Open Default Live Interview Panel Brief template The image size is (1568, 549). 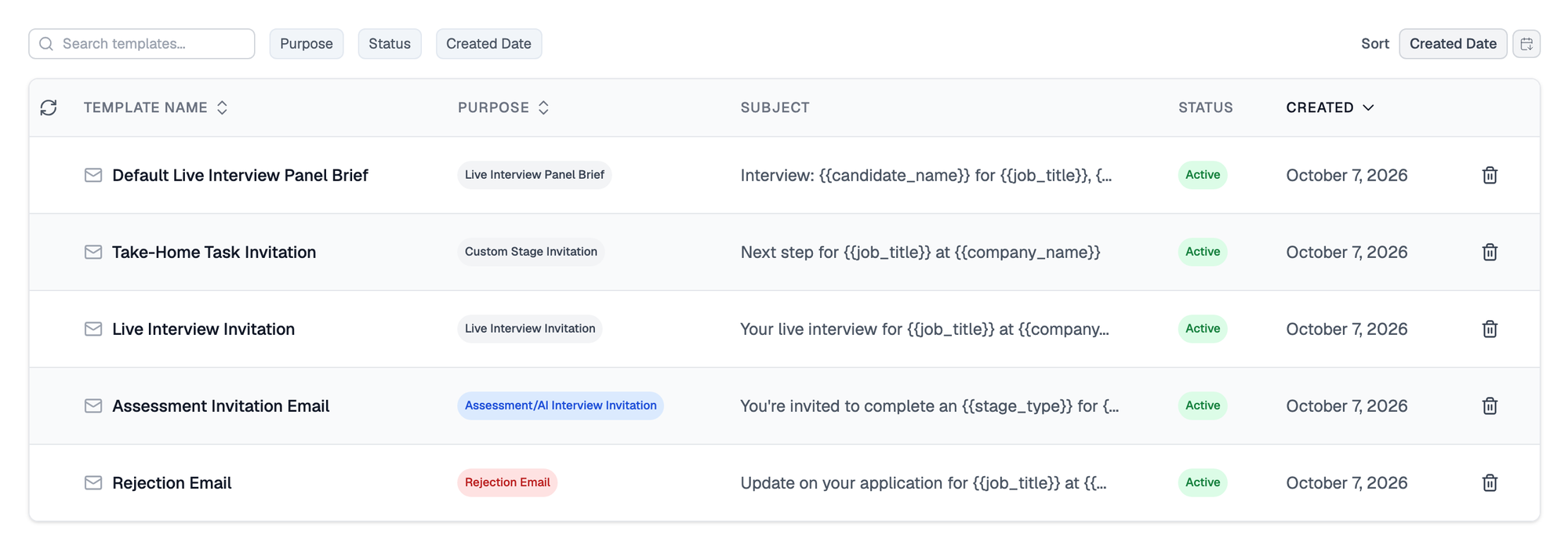[x=240, y=175]
